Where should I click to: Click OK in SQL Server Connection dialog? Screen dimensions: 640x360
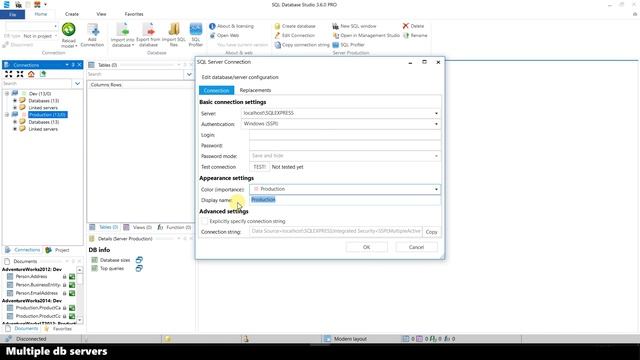point(367,247)
